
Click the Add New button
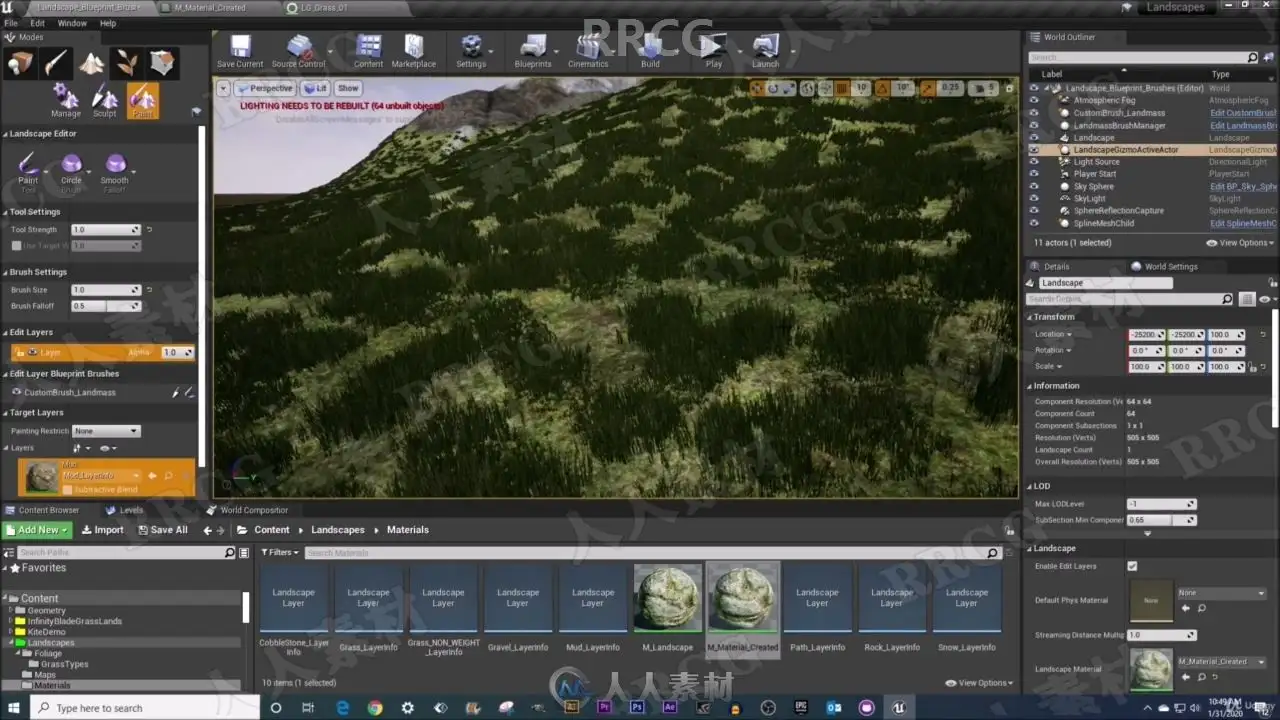[x=38, y=530]
